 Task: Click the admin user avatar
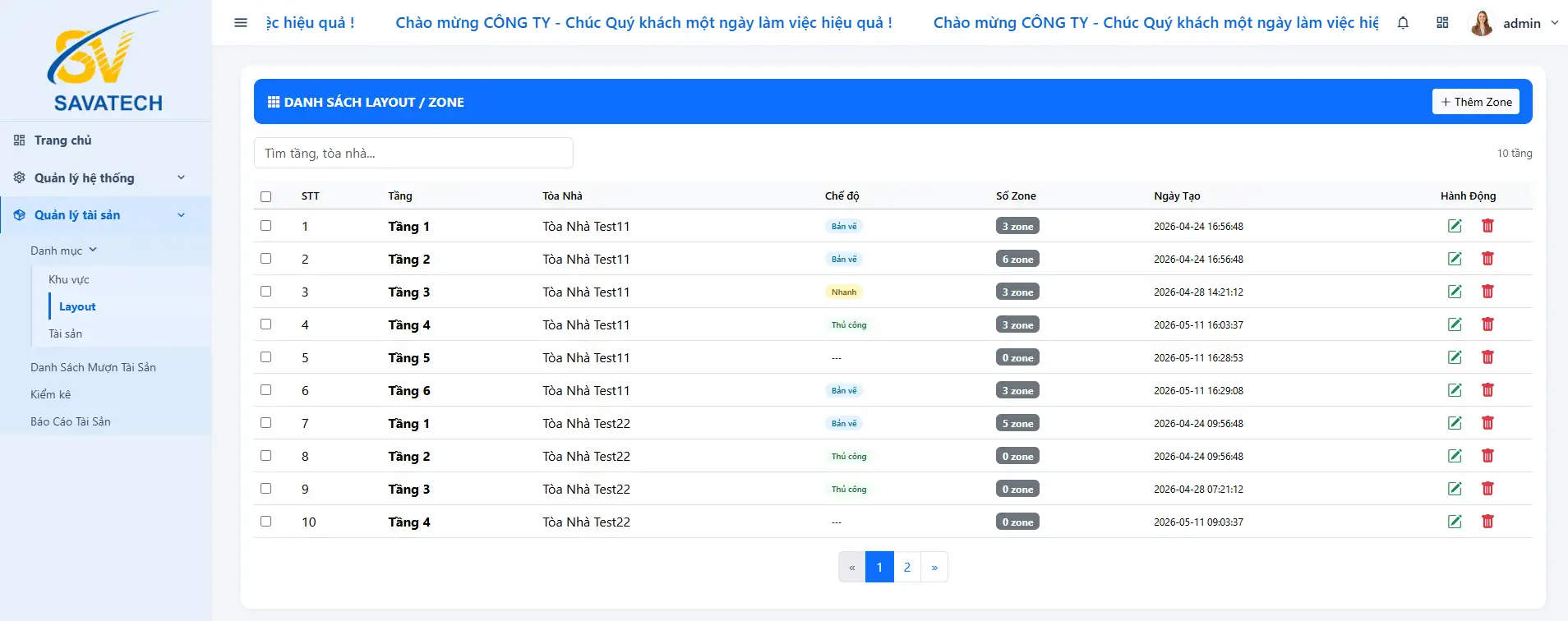tap(1481, 23)
